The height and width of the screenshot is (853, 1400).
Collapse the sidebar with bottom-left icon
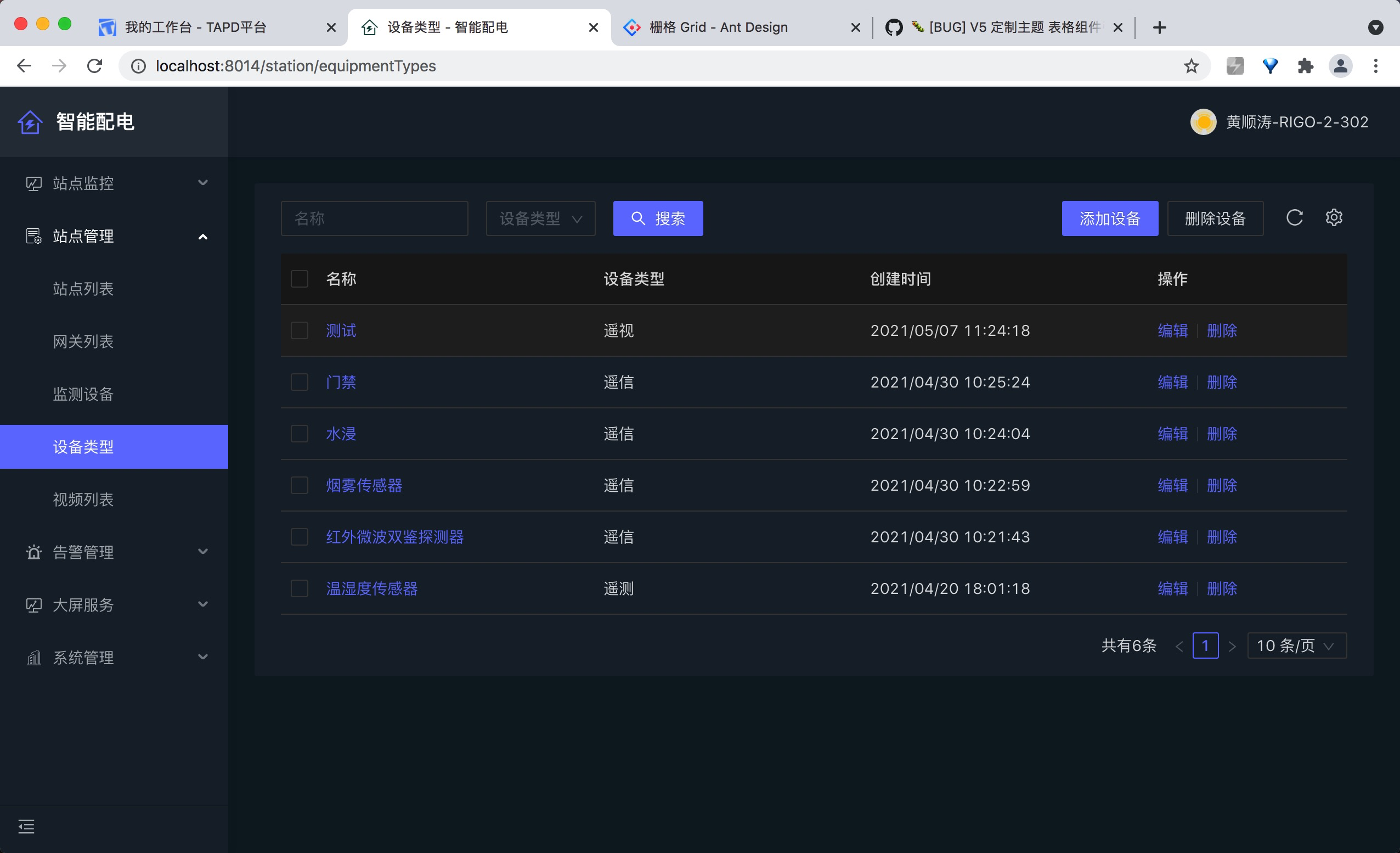(x=26, y=826)
